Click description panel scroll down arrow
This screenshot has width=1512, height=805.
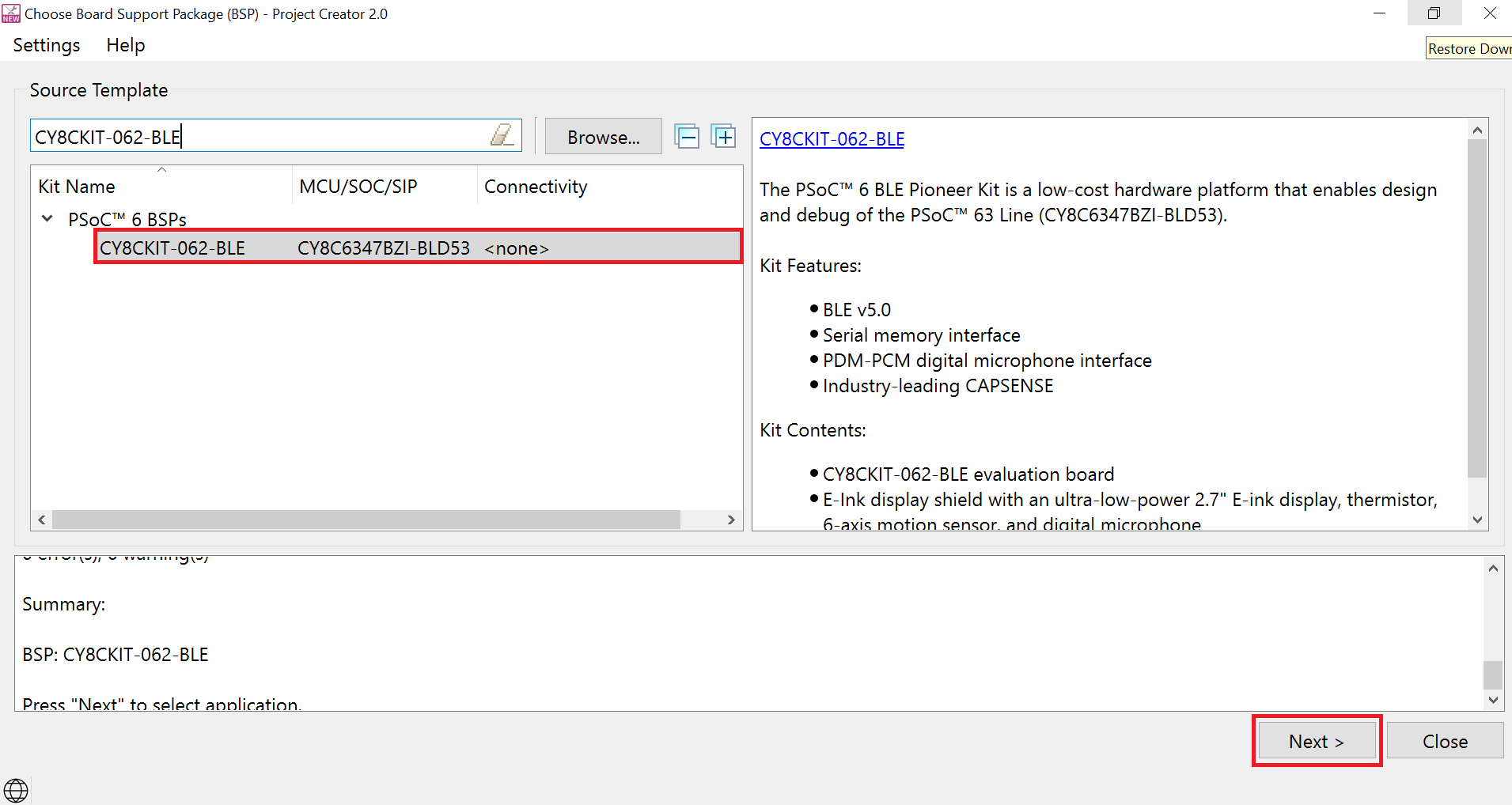(1477, 520)
